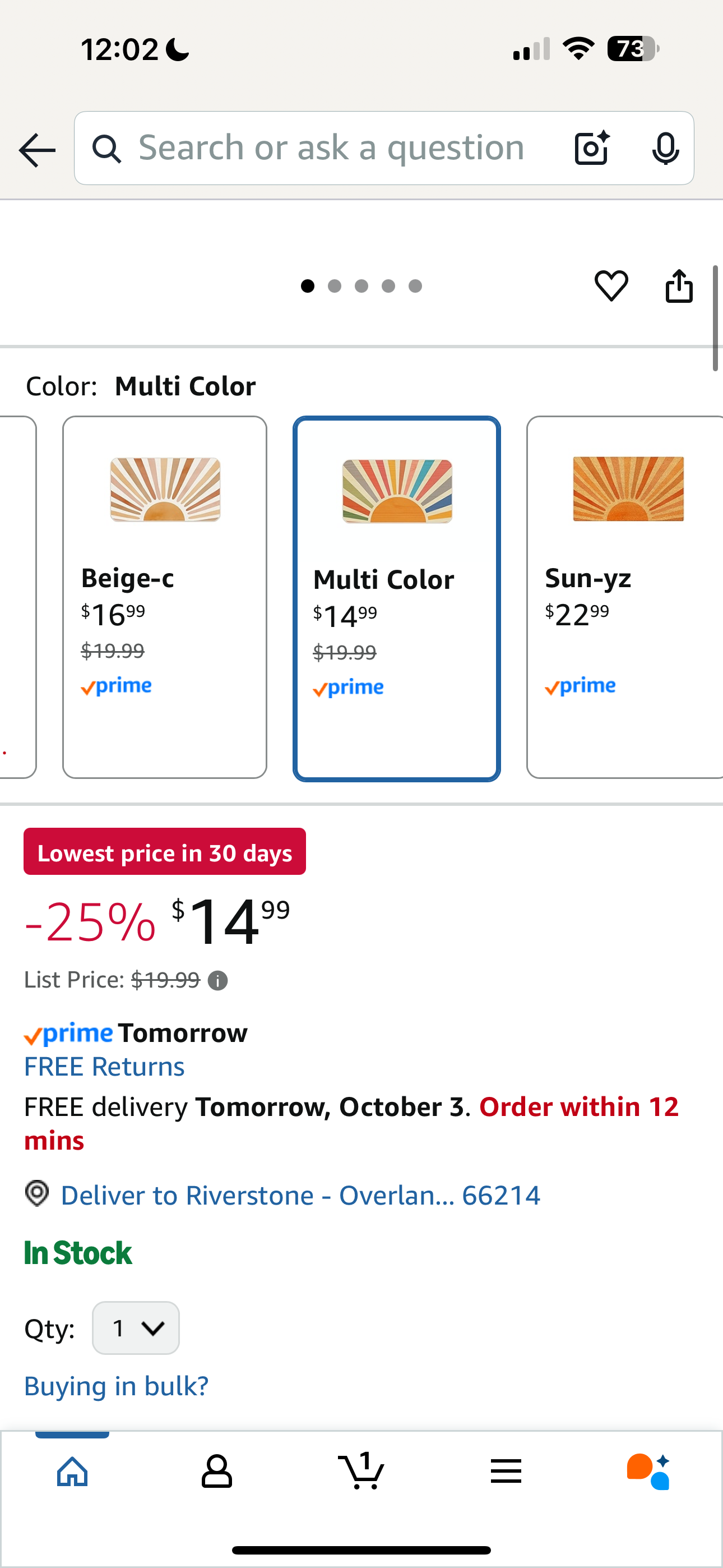Add item to wishlist with heart icon
Viewport: 723px width, 1568px height.
click(x=611, y=285)
